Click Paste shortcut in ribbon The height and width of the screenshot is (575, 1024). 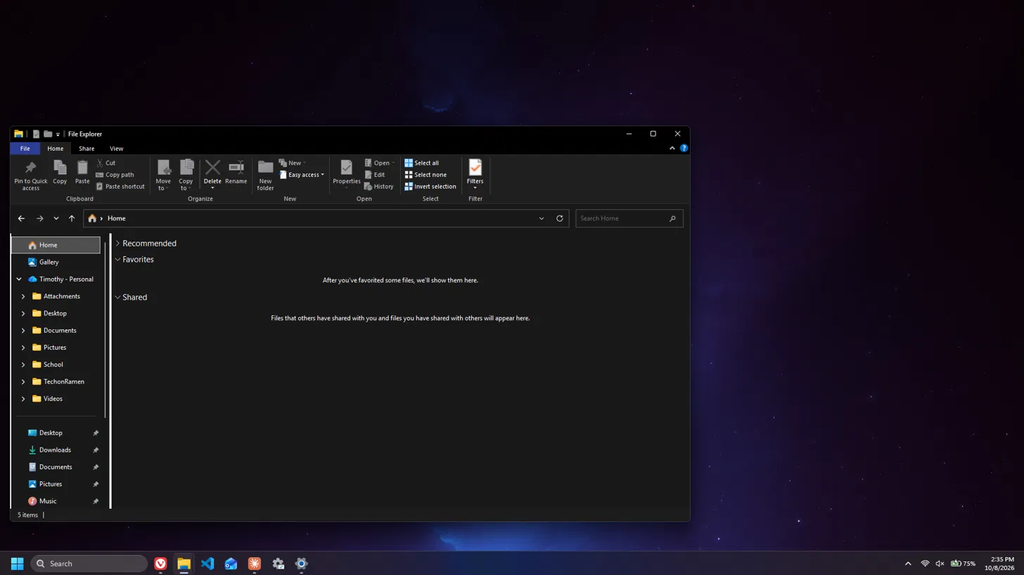[x=120, y=186]
